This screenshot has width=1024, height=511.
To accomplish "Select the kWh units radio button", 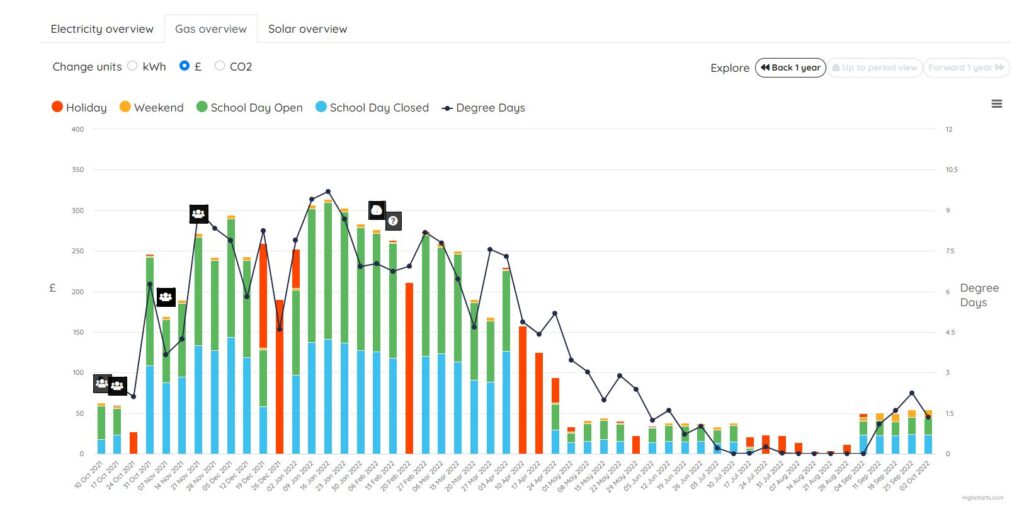I will coord(132,66).
